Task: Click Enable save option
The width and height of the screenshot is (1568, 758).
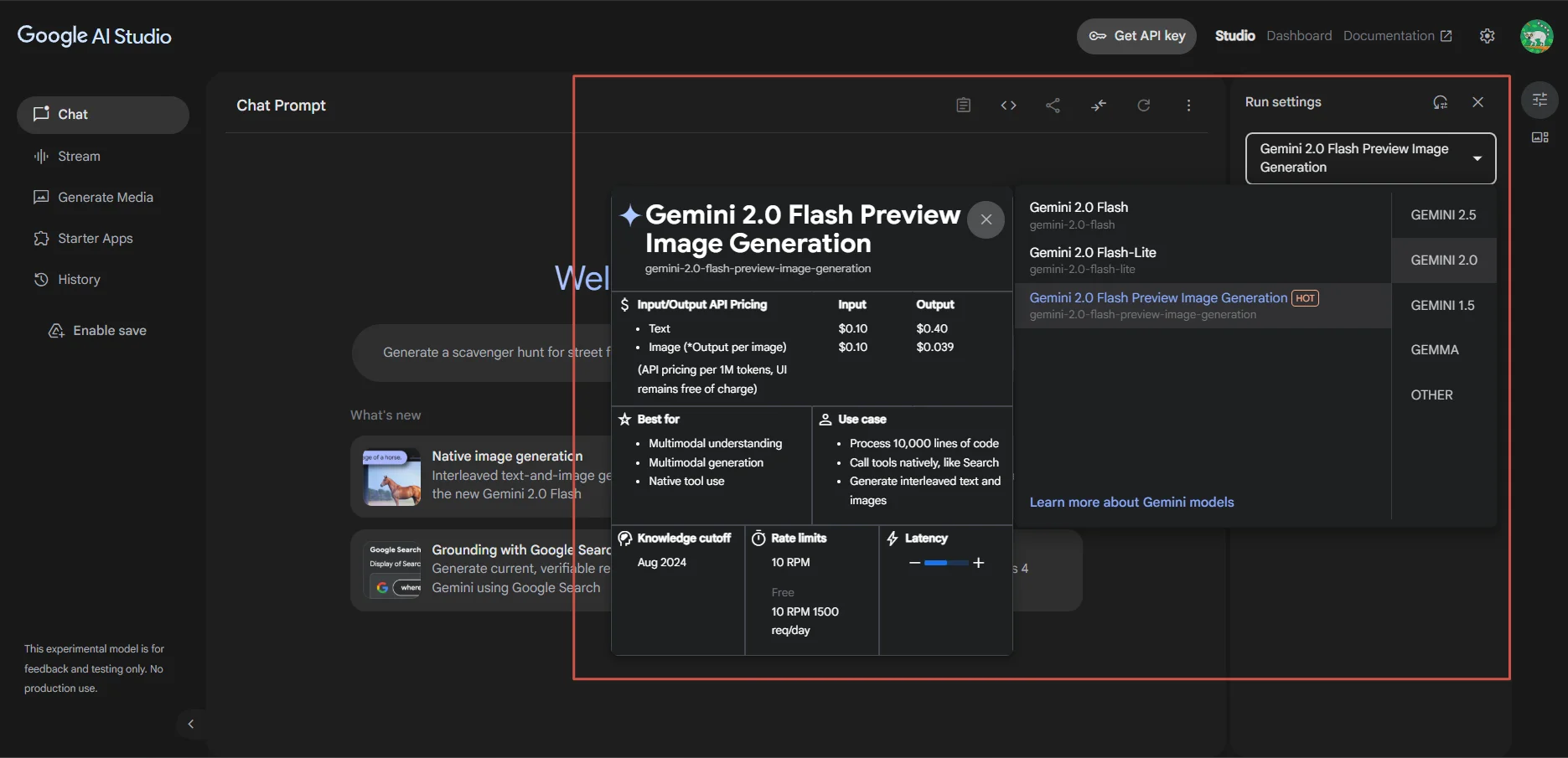Action: tap(98, 331)
